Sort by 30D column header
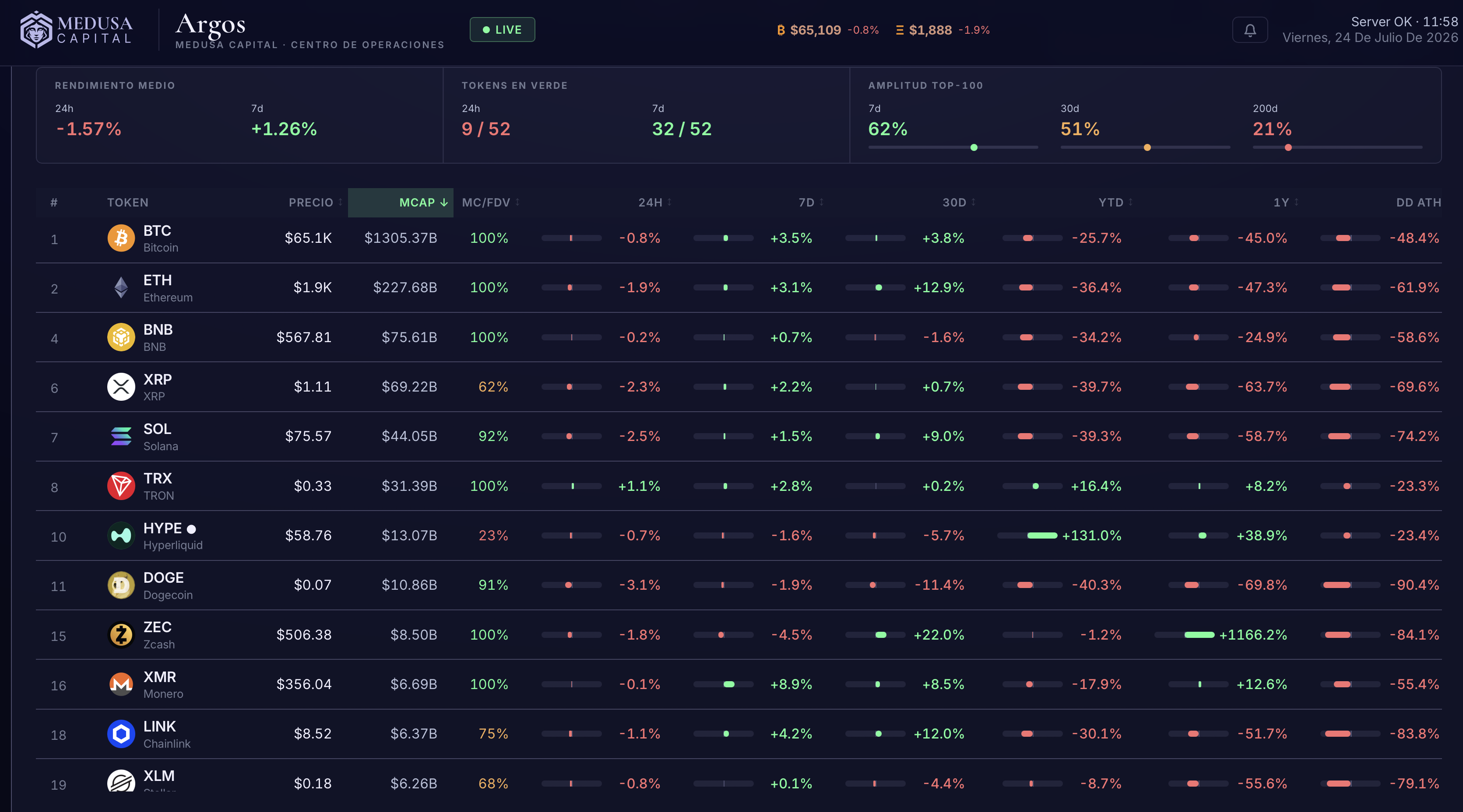Screen dimensions: 1463x812 point(959,203)
